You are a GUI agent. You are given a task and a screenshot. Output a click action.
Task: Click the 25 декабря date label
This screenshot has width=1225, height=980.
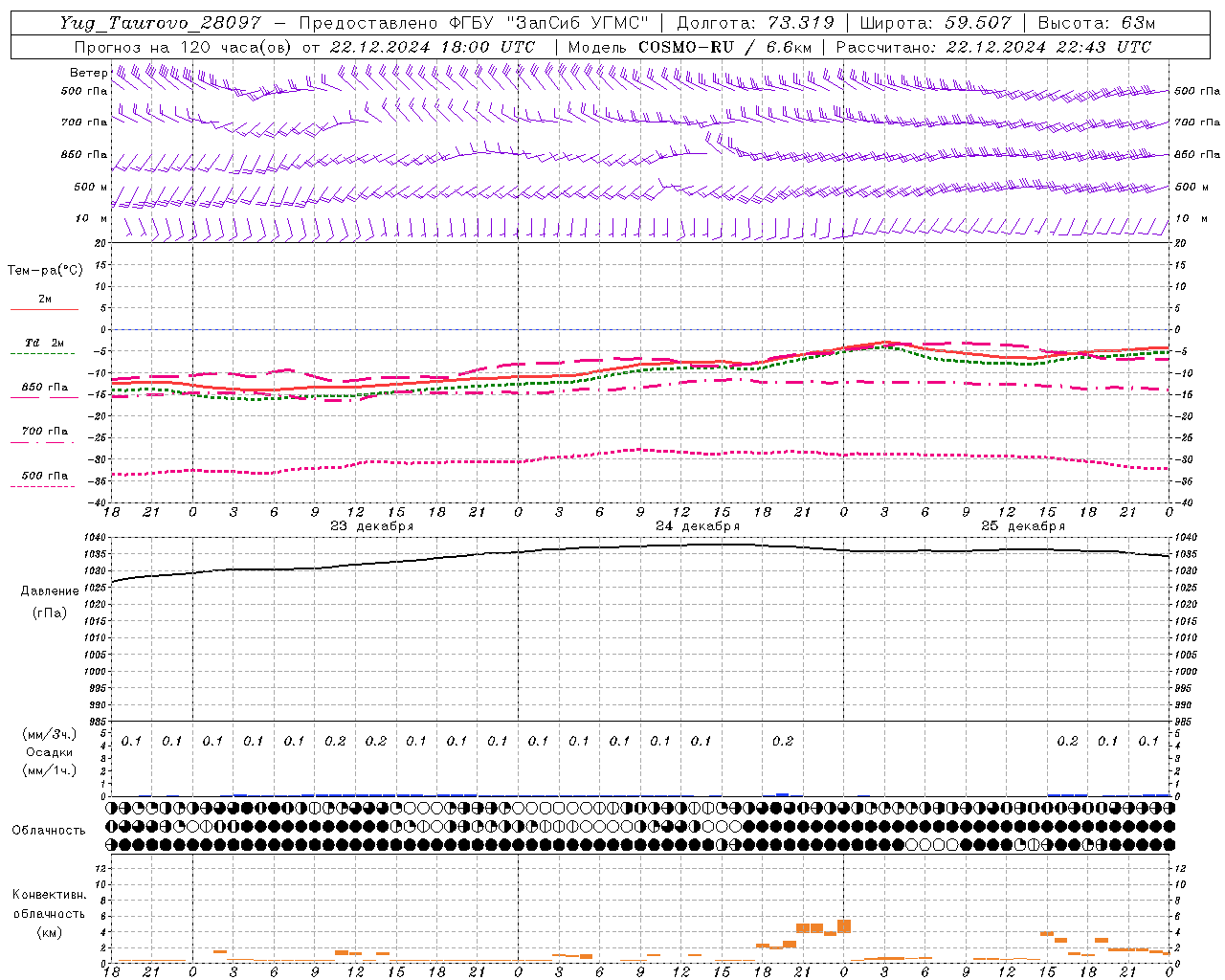point(1023,526)
